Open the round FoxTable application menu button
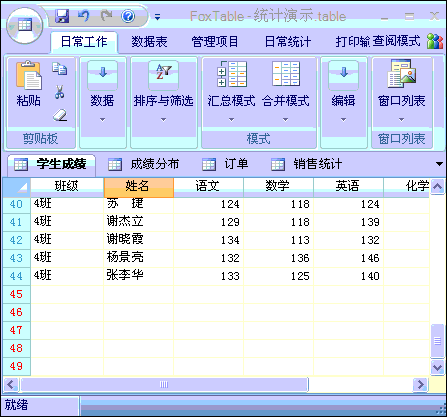 tap(25, 25)
